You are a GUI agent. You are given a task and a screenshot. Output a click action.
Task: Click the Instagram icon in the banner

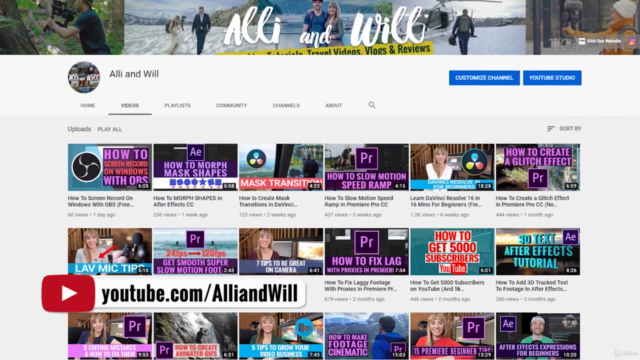coord(632,41)
